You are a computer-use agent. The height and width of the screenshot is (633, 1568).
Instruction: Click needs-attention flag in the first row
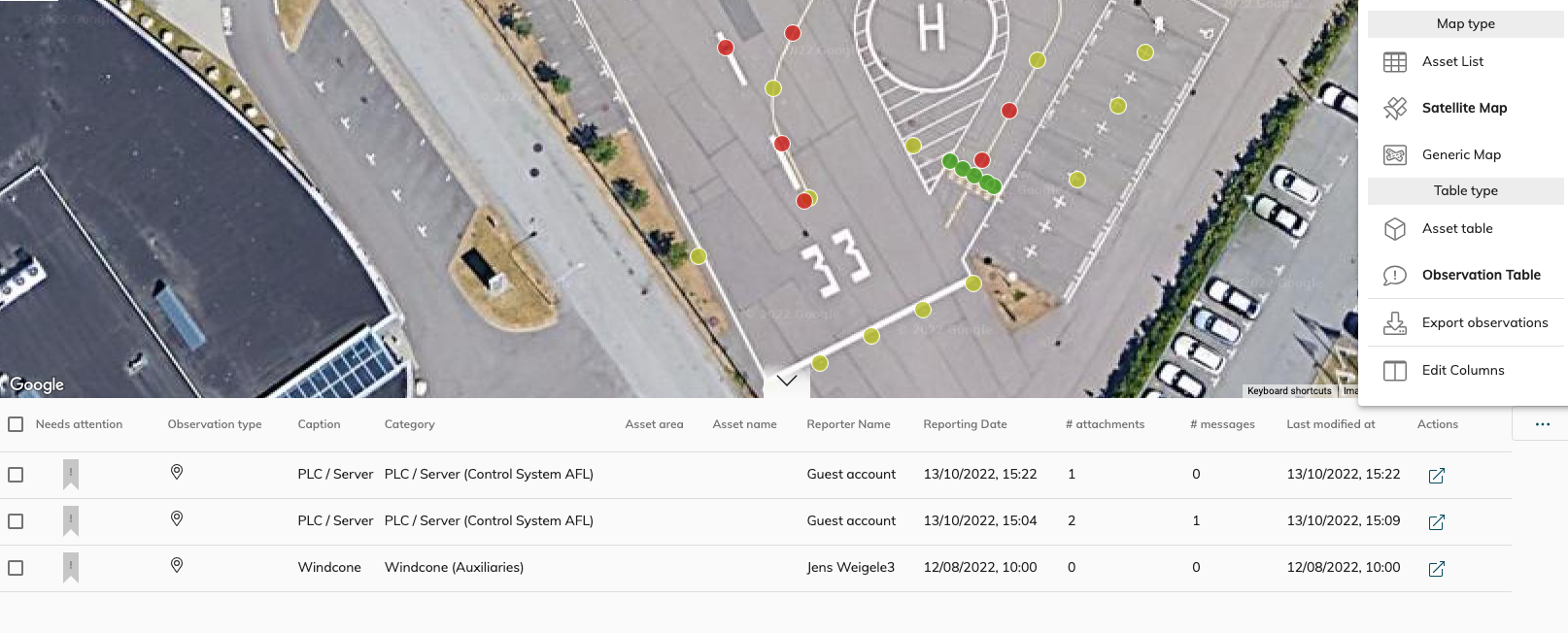pyautogui.click(x=71, y=474)
